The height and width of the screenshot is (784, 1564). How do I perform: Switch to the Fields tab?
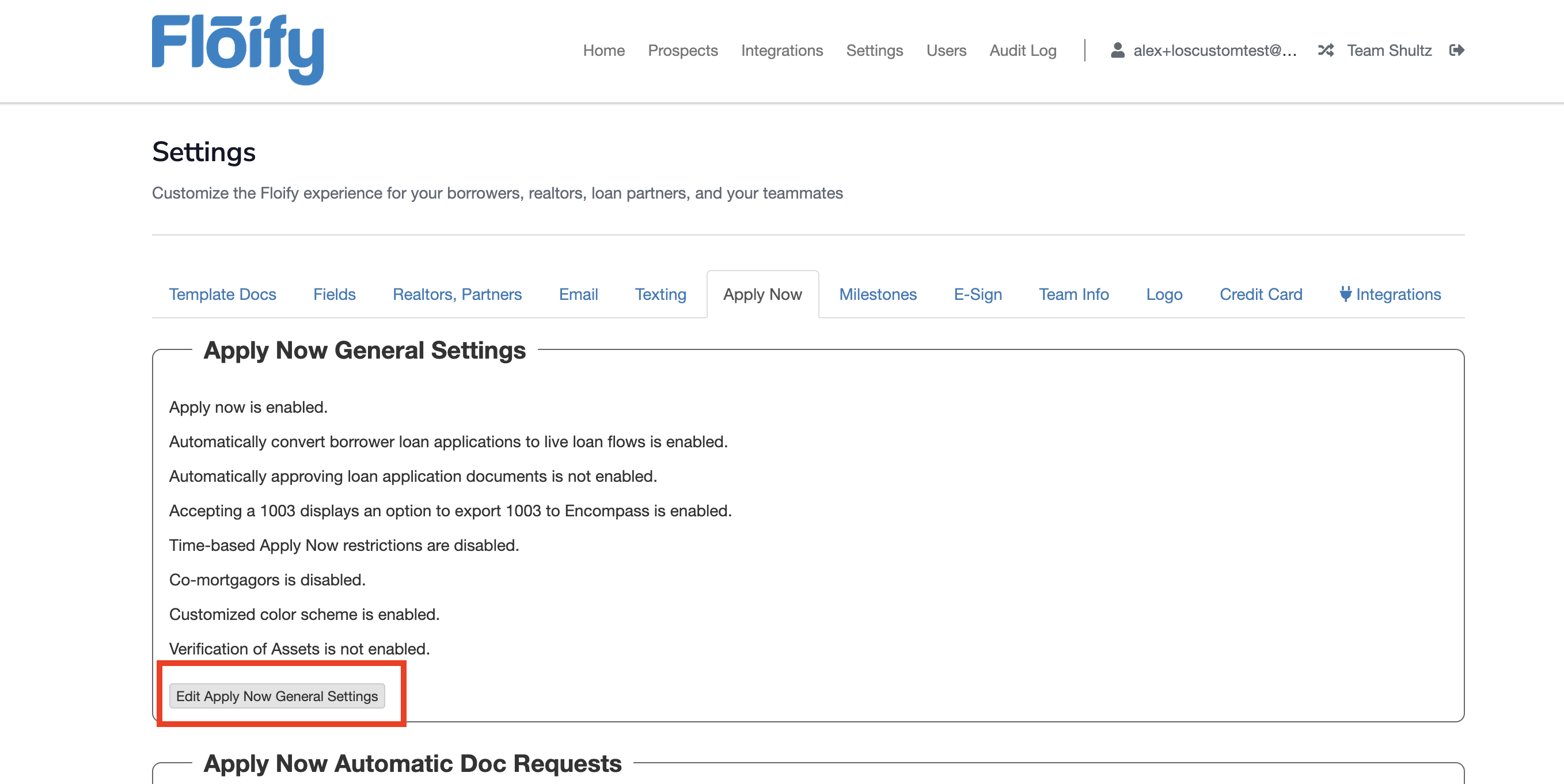[334, 294]
